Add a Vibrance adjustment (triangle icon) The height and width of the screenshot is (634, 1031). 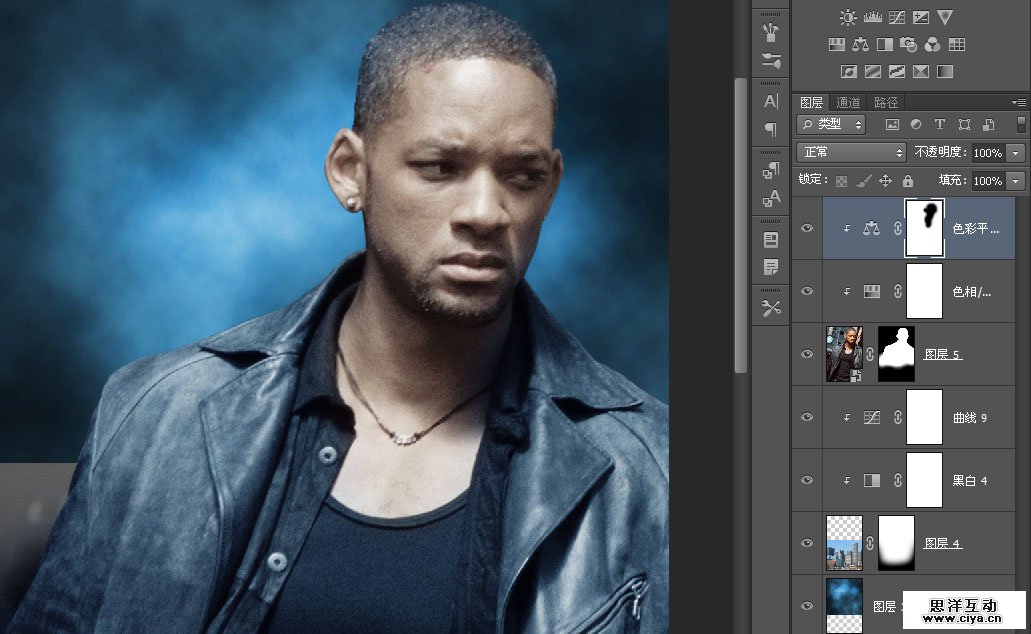coord(945,17)
